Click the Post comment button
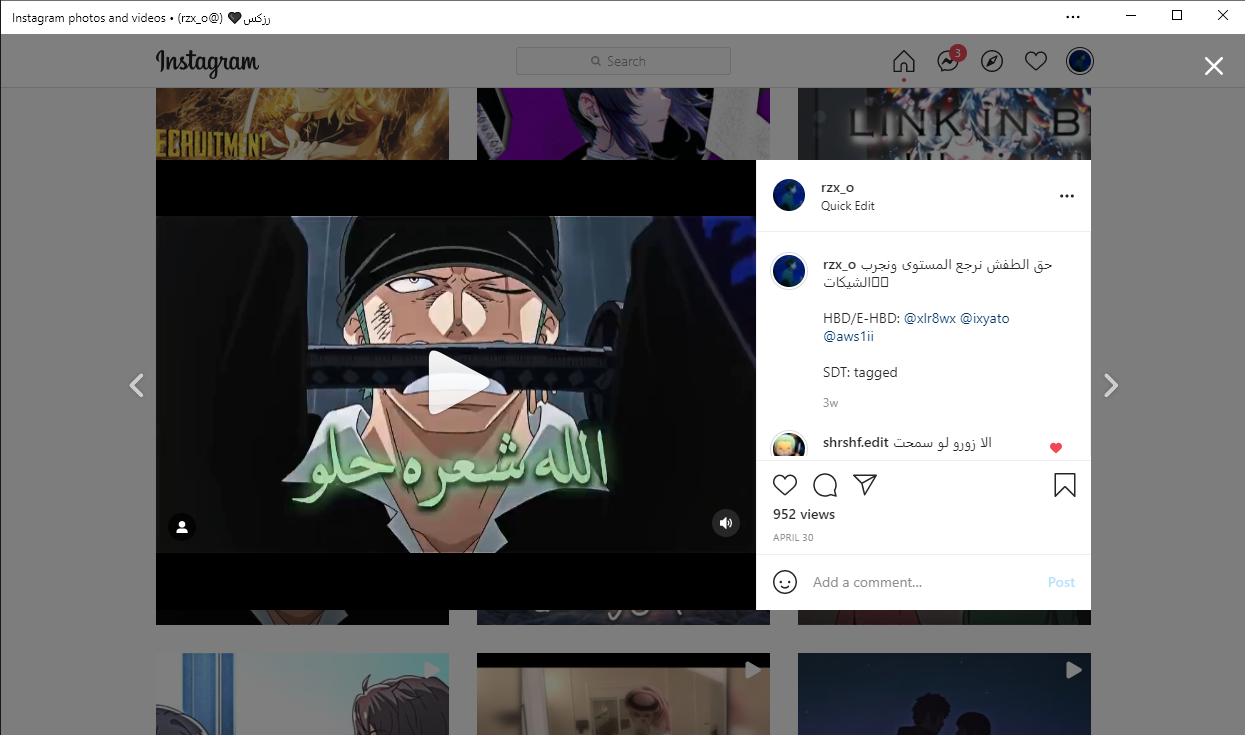Screen dimensions: 1245x735 [1061, 582]
